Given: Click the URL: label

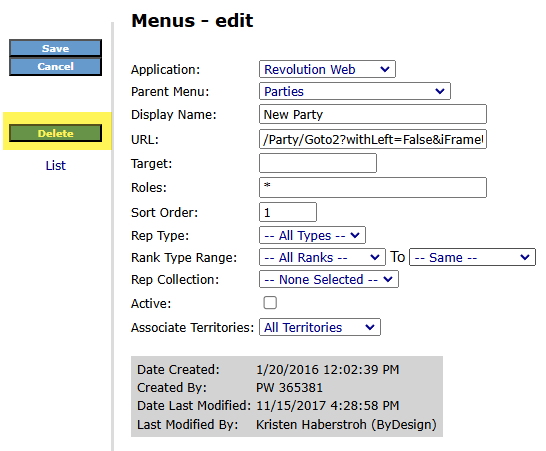Looking at the screenshot, I should click(145, 140).
